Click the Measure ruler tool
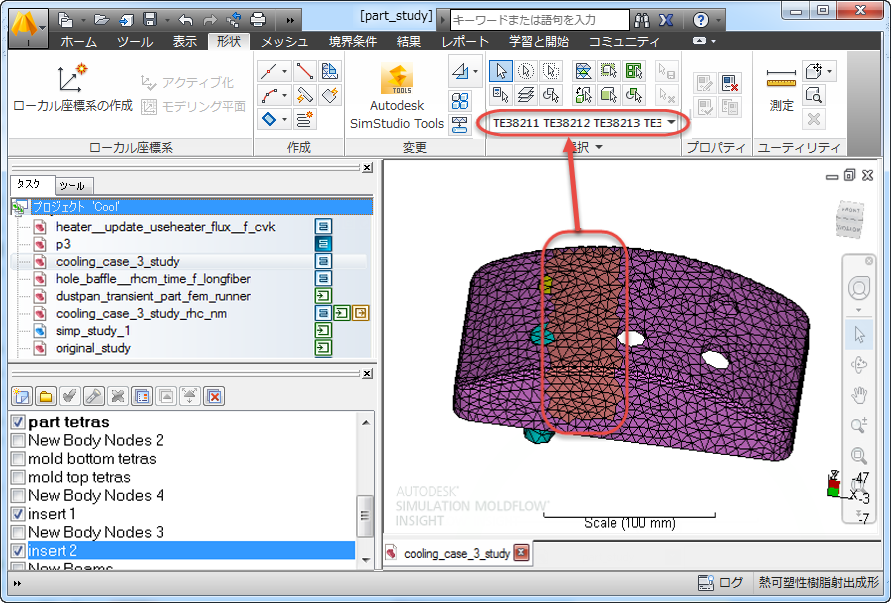Screen dimensions: 891x603 point(781,88)
